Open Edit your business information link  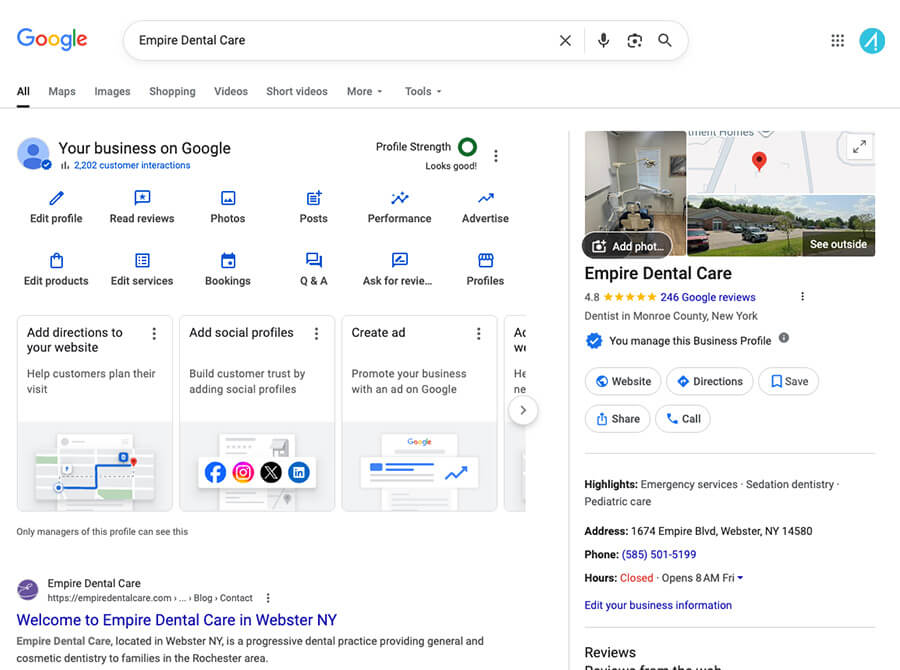657,605
